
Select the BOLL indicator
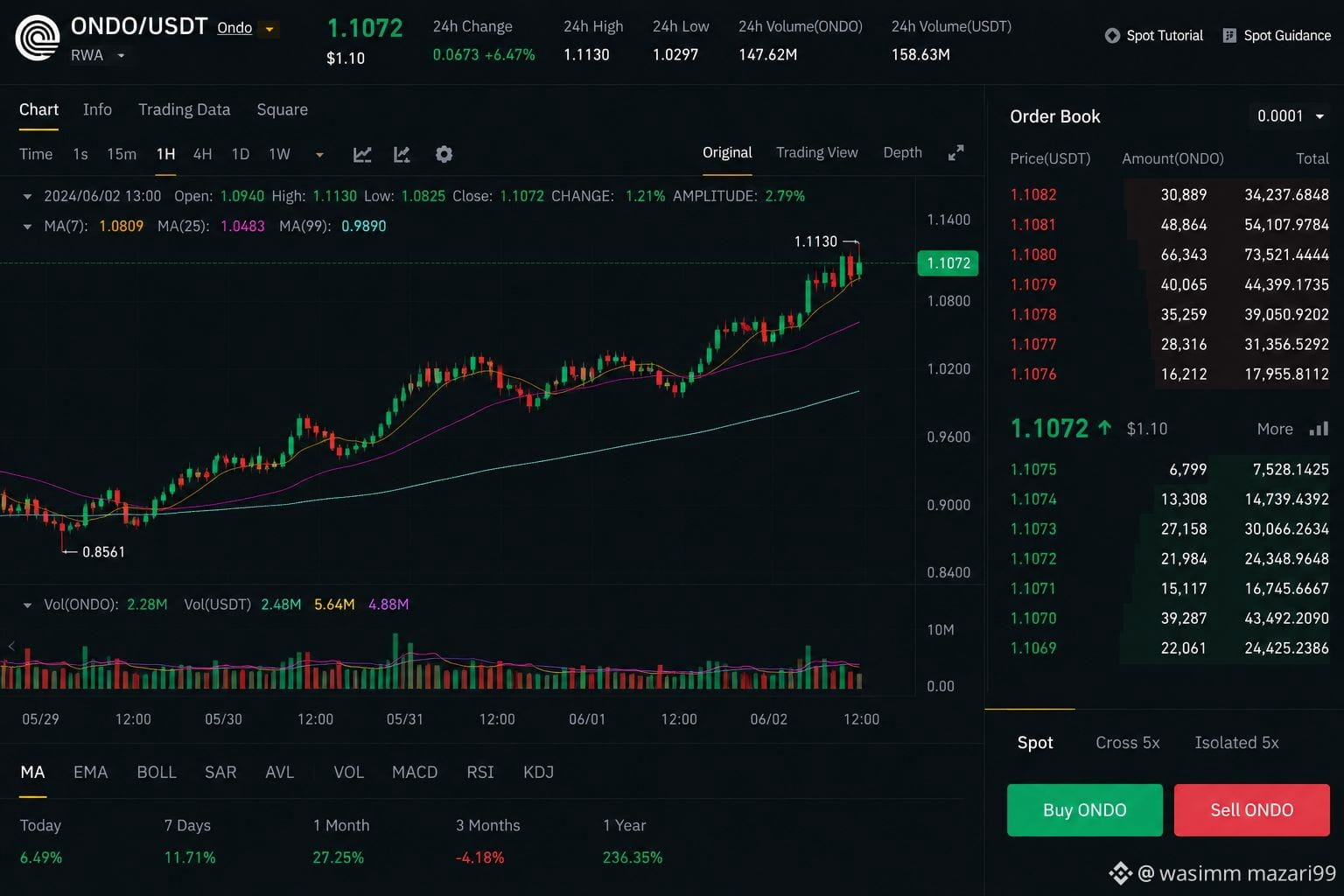157,772
